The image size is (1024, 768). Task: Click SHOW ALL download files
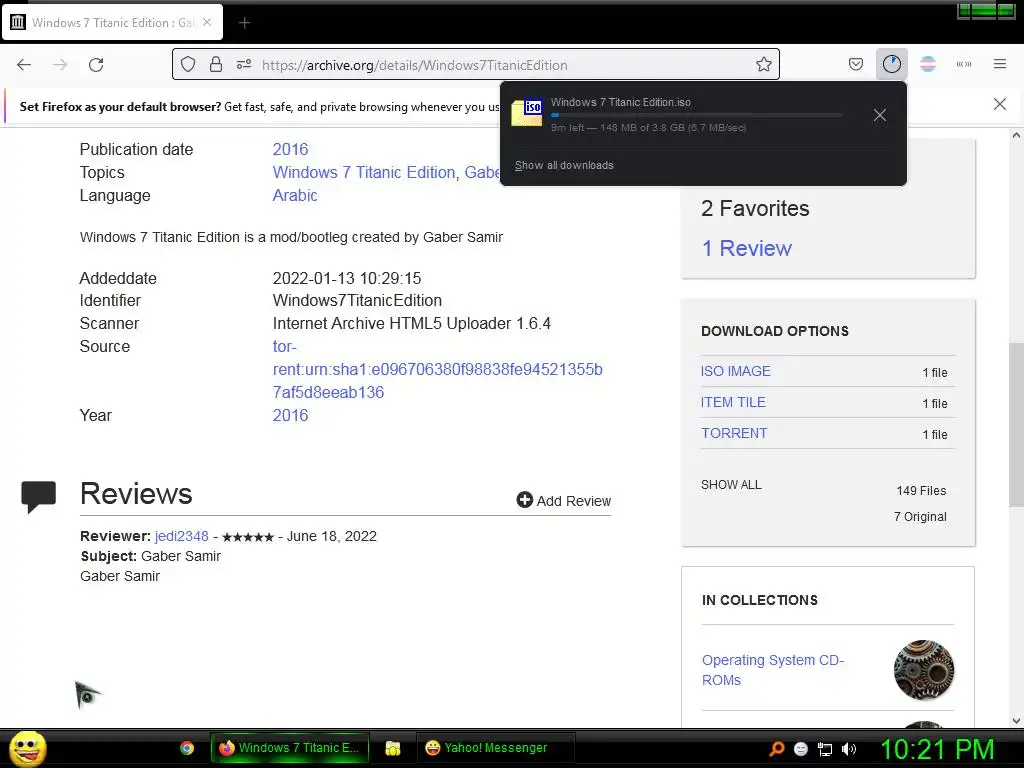click(x=731, y=485)
